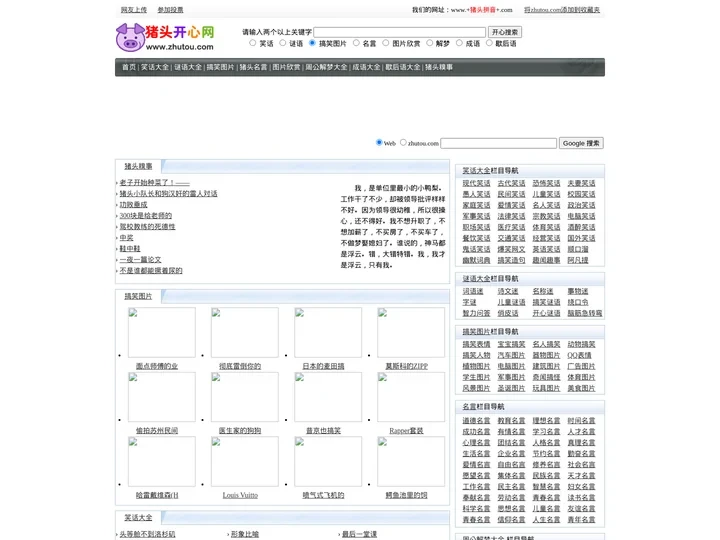Open thumbnail above 面点师傅的业 caption
720x540 pixels.
tap(162, 332)
